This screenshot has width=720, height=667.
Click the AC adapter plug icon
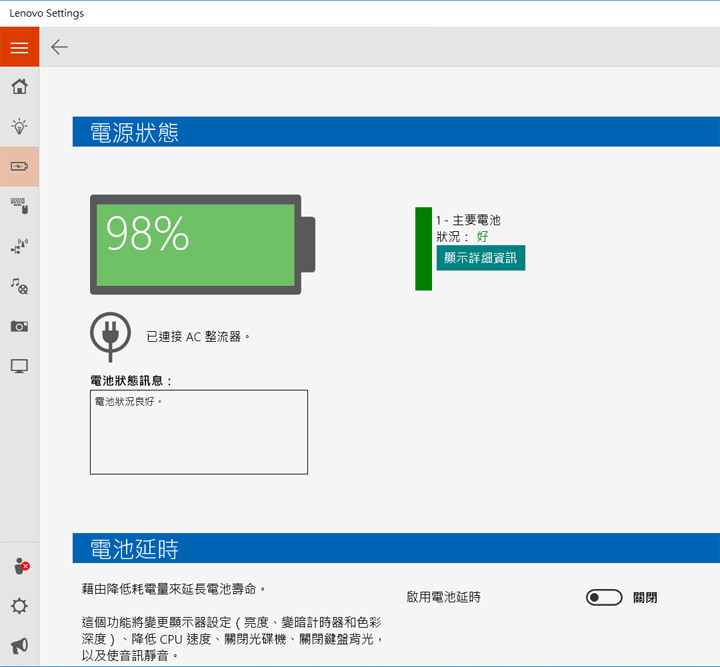pos(109,336)
